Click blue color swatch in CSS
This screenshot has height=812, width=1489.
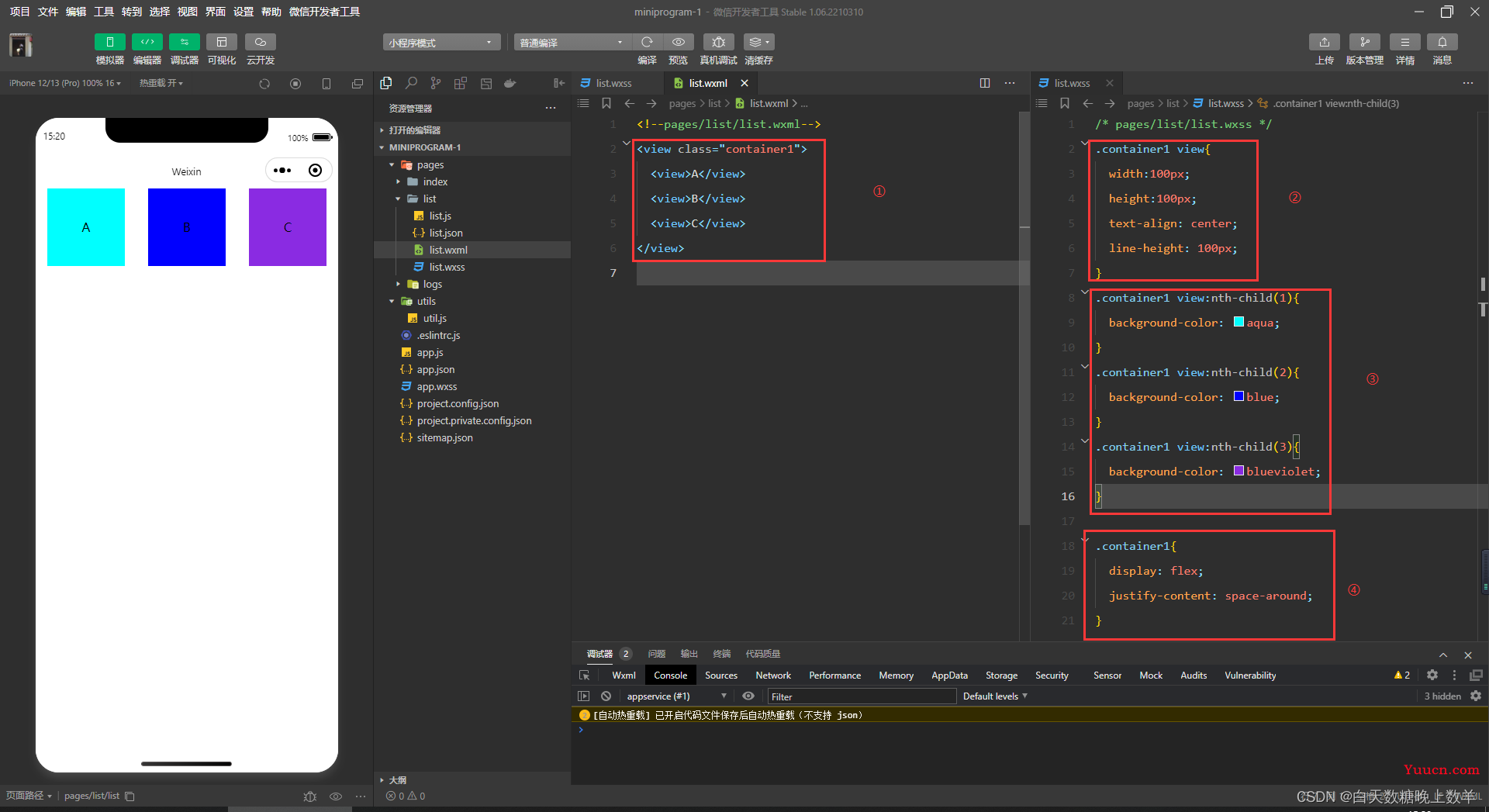tap(1239, 396)
